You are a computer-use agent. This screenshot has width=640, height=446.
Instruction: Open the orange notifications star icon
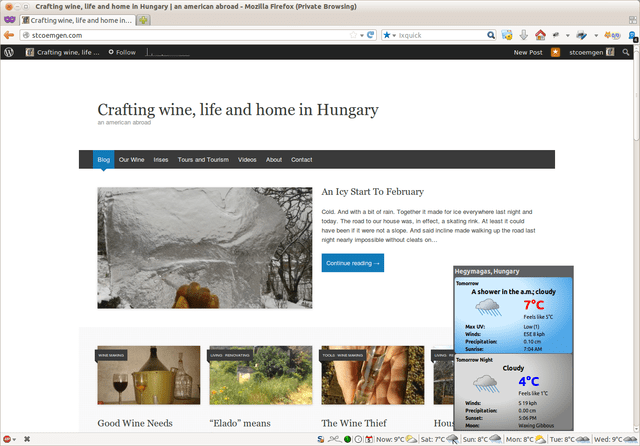click(555, 52)
